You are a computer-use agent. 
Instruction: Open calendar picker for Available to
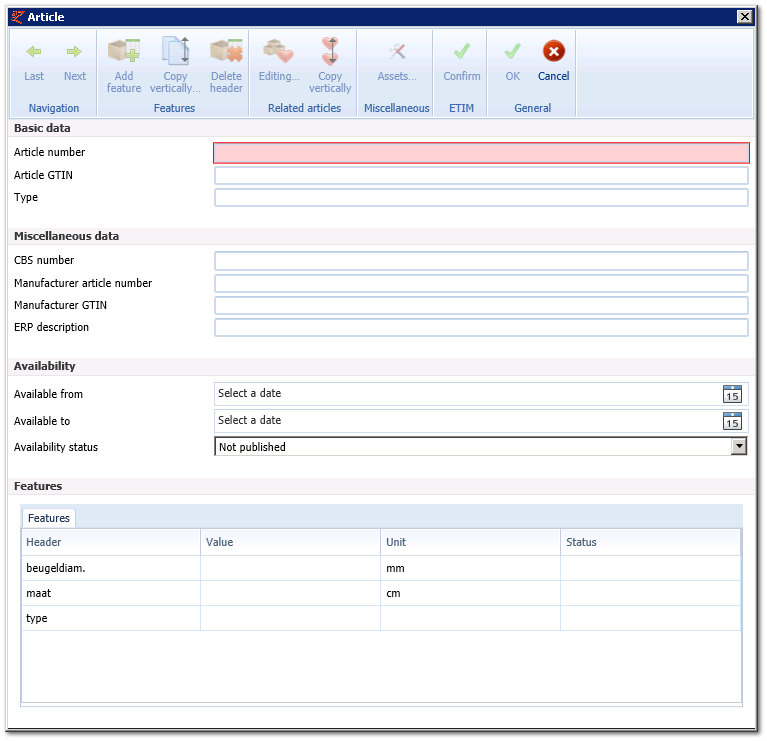[732, 421]
